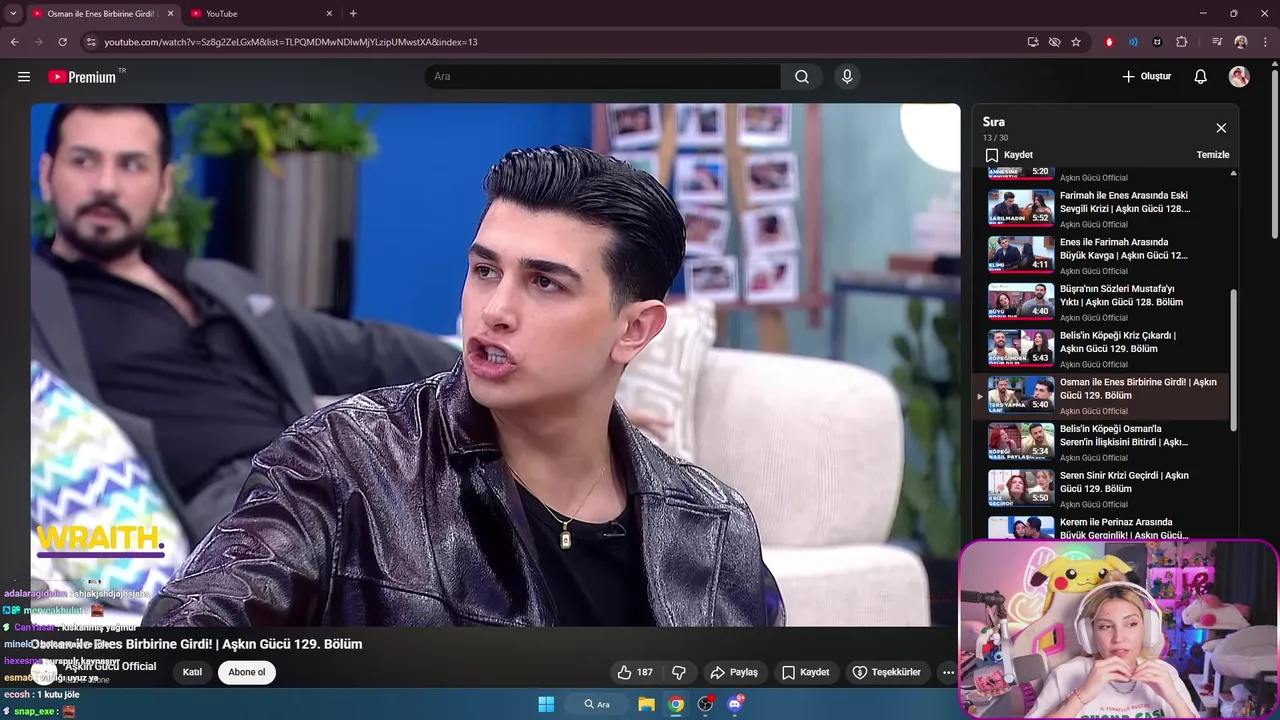Viewport: 1280px width, 720px height.
Task: Bookmark this page with the star icon
Action: coord(1076,42)
